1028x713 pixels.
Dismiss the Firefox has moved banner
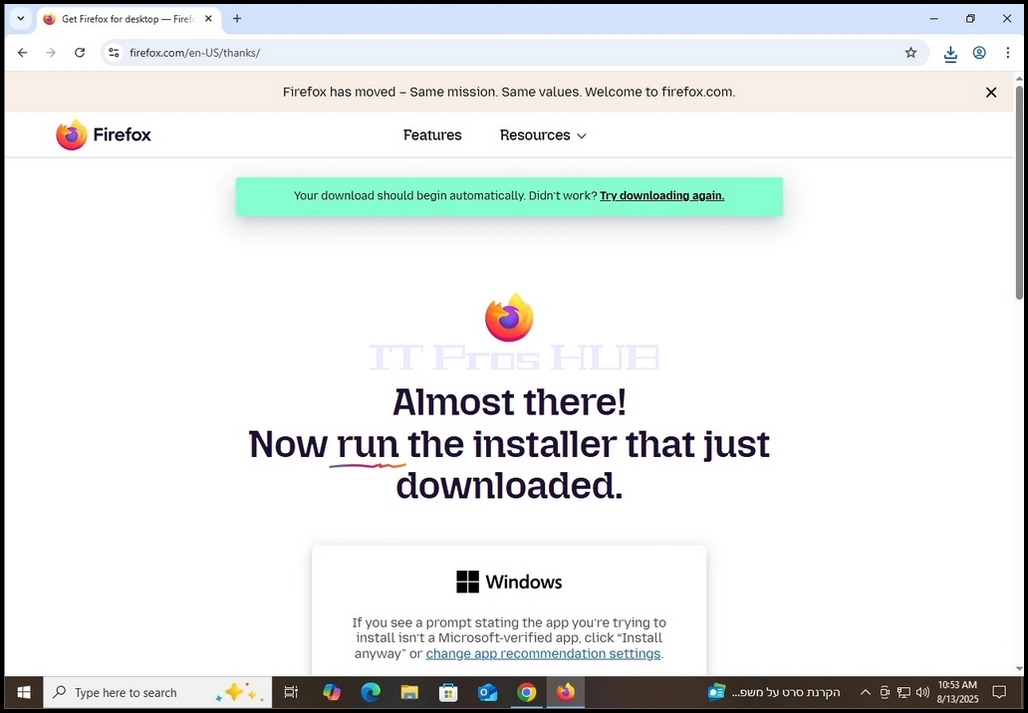[991, 92]
